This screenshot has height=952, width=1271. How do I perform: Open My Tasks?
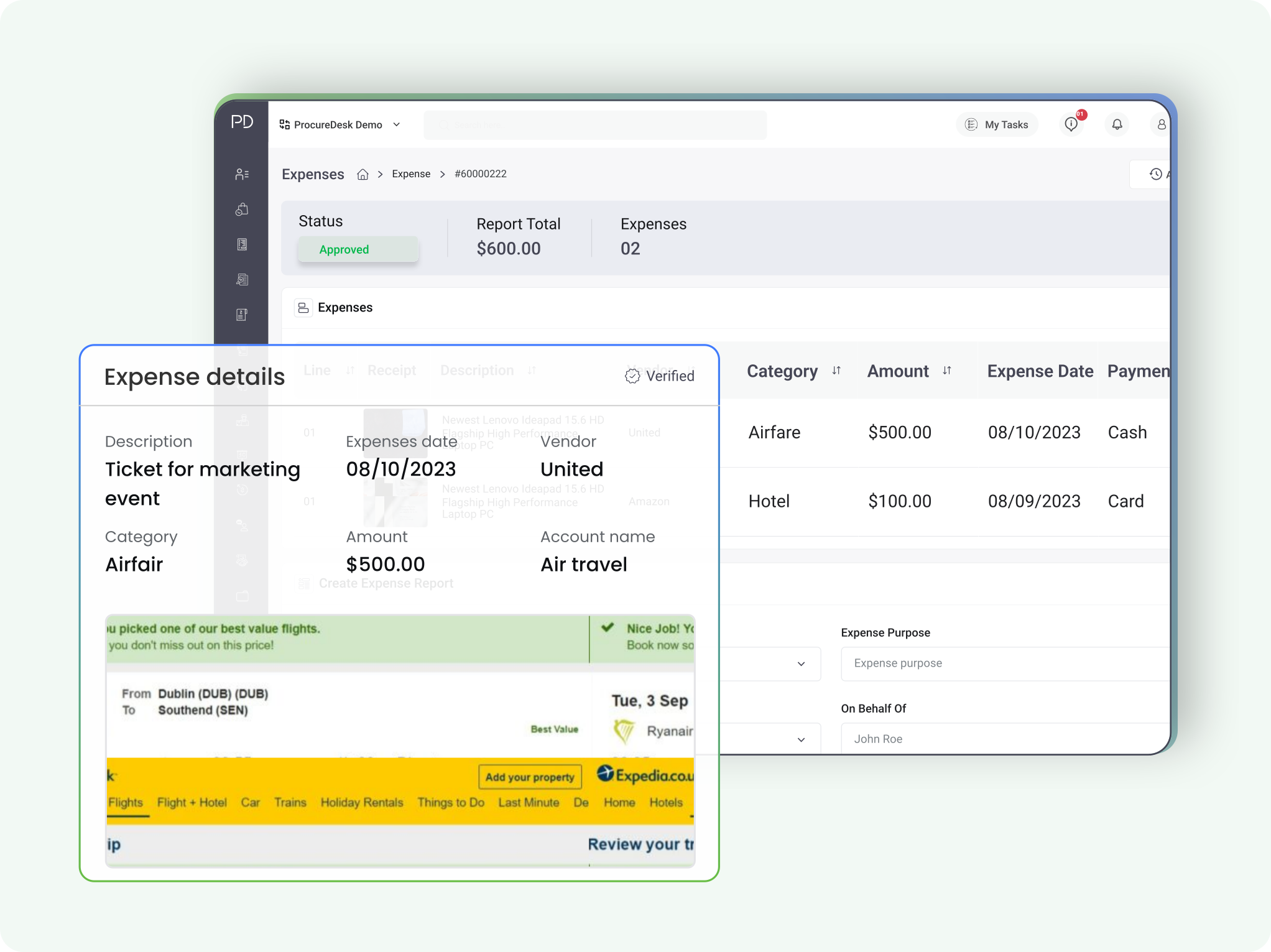pyautogui.click(x=997, y=124)
